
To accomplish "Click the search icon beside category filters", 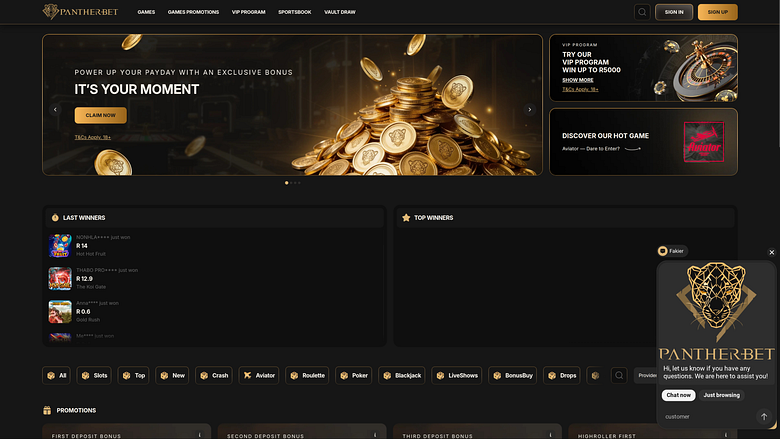I will click(619, 375).
